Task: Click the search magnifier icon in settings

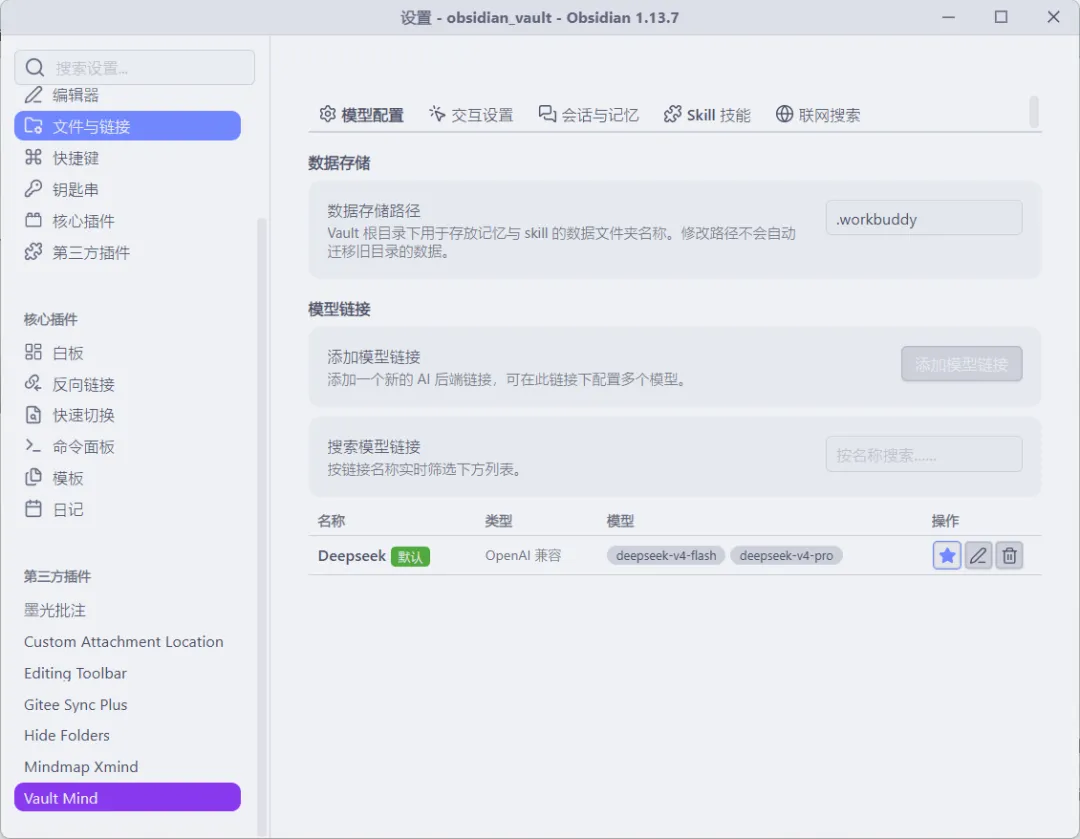Action: 34,68
